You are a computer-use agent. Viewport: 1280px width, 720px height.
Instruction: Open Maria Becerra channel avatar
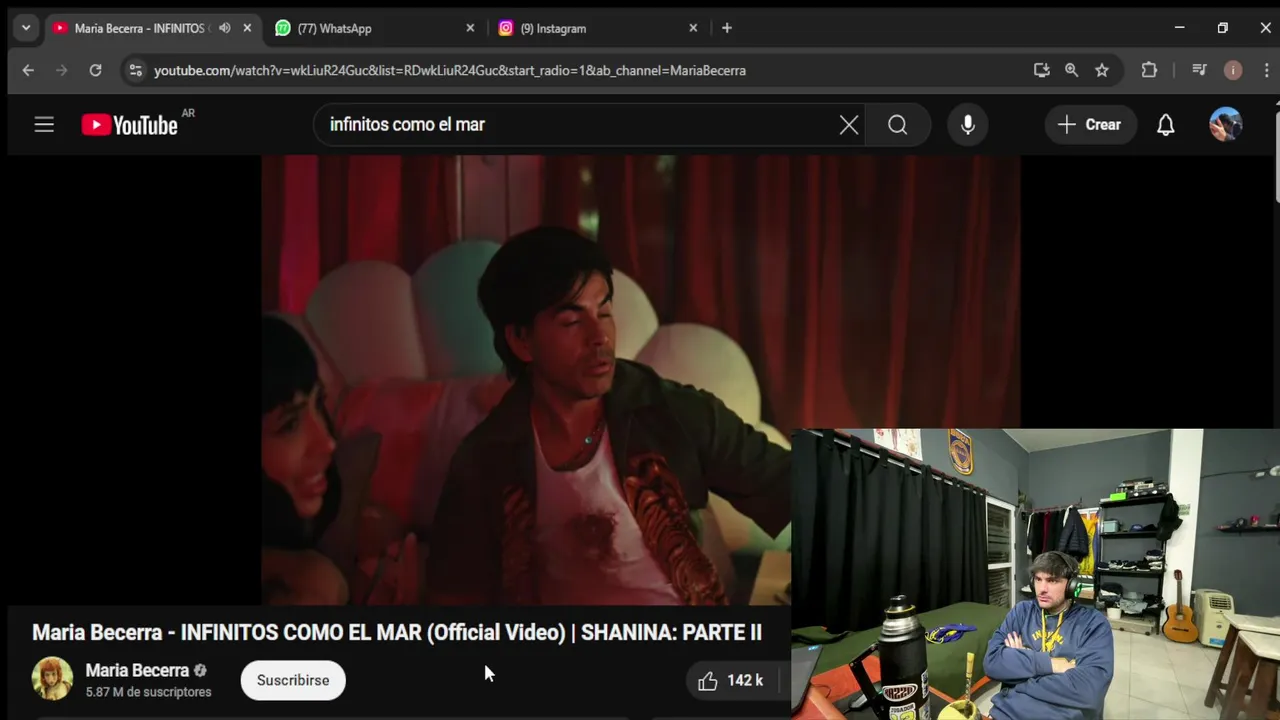tap(52, 679)
